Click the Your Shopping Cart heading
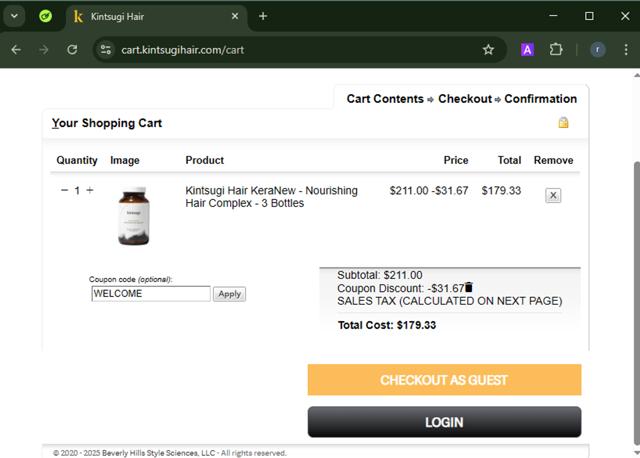The width and height of the screenshot is (640, 458). point(107,123)
